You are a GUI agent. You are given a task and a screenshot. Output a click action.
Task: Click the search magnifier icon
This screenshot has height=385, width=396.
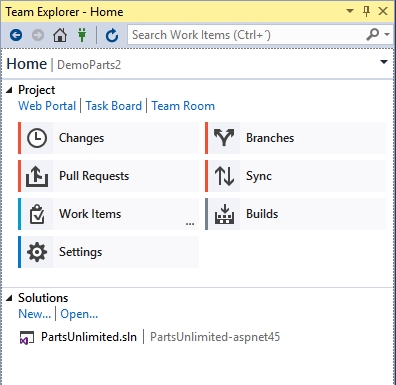pos(373,34)
